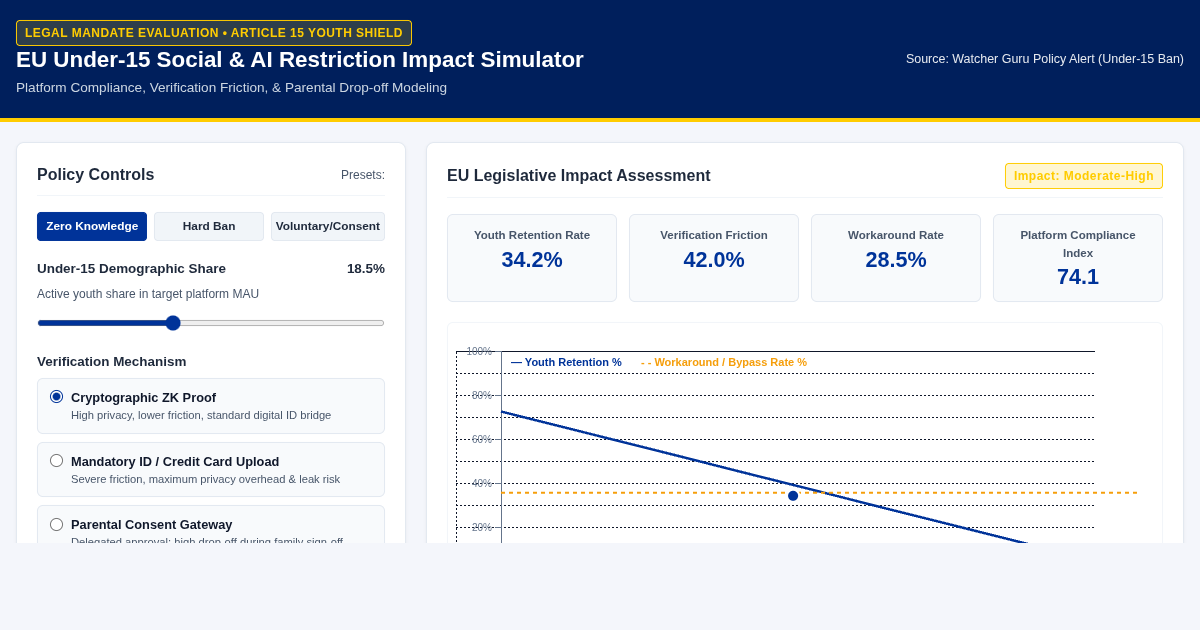The height and width of the screenshot is (630, 1200).
Task: Click 'Severe friction, maximum privacy overhead' description
Action: coord(206,479)
